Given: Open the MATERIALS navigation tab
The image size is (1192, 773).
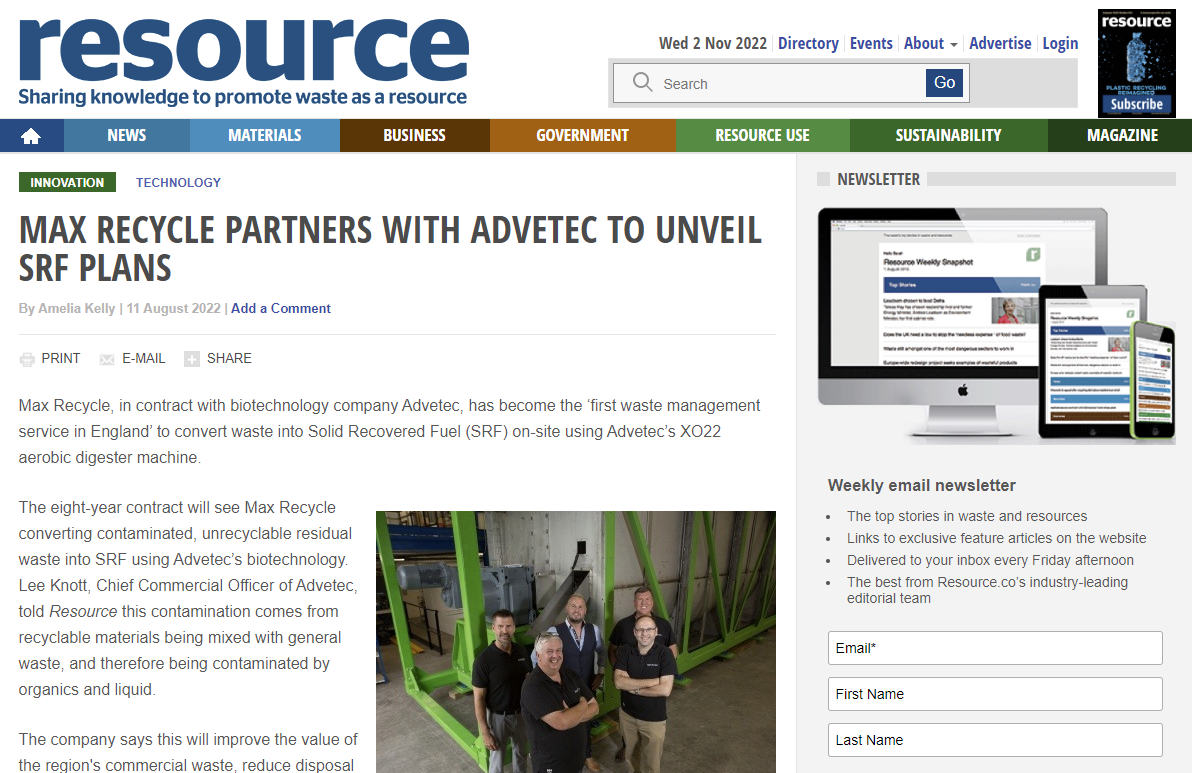Looking at the screenshot, I should click(x=265, y=135).
